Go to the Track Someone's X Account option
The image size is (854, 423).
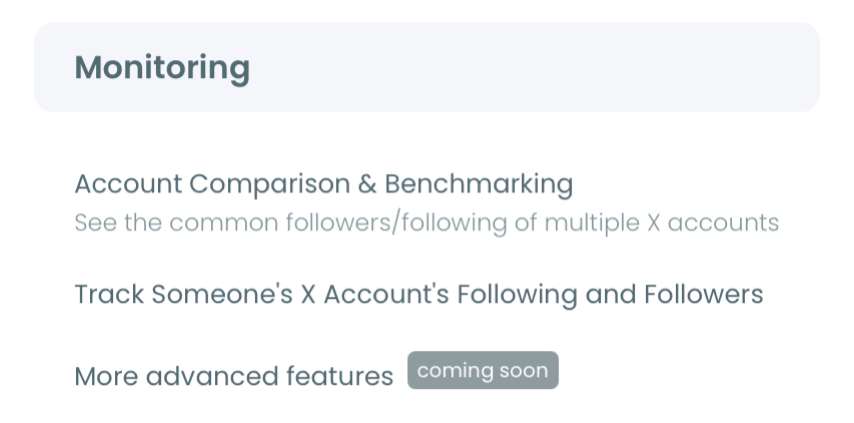click(x=418, y=295)
